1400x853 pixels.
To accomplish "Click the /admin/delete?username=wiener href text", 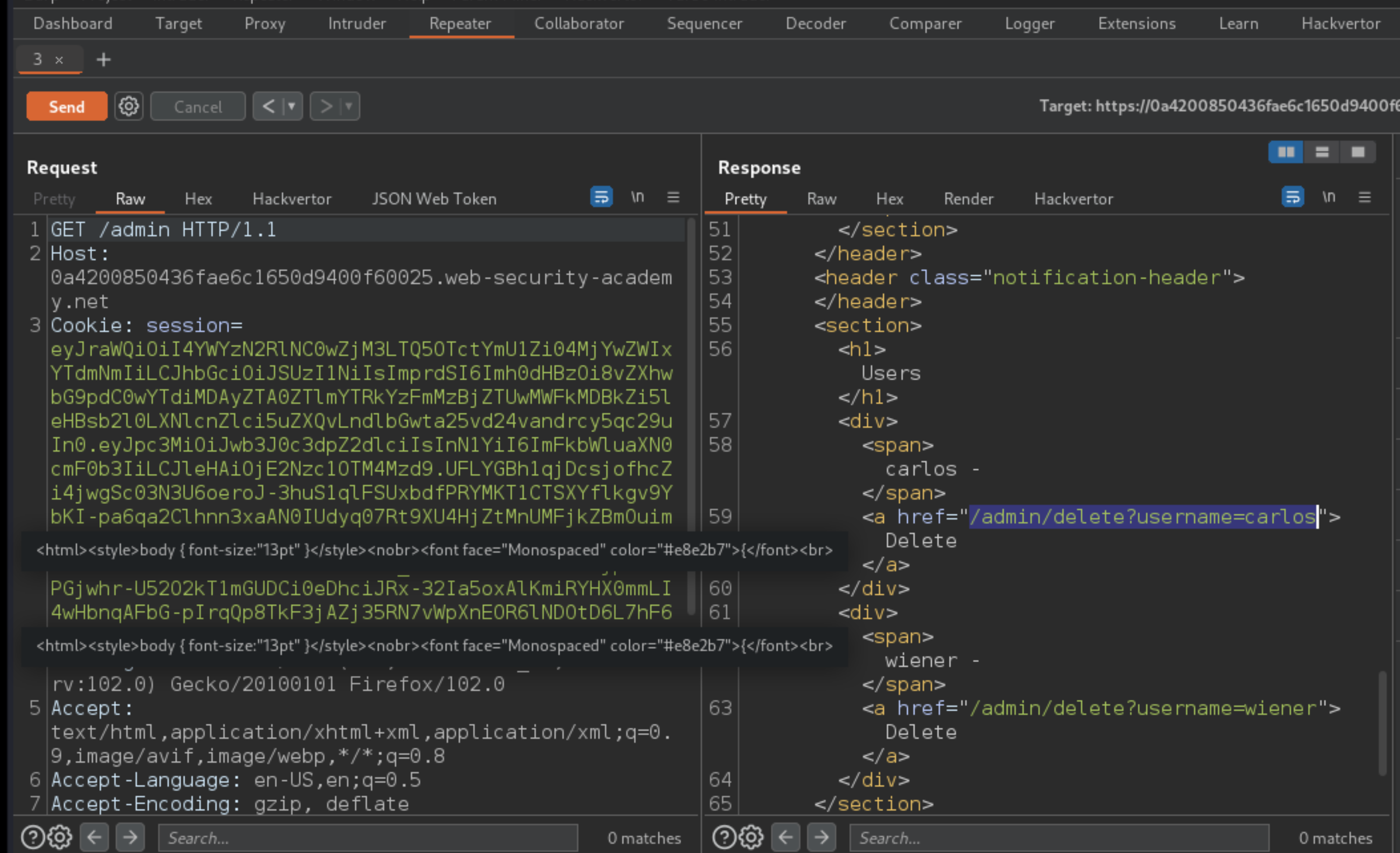I will point(1143,708).
